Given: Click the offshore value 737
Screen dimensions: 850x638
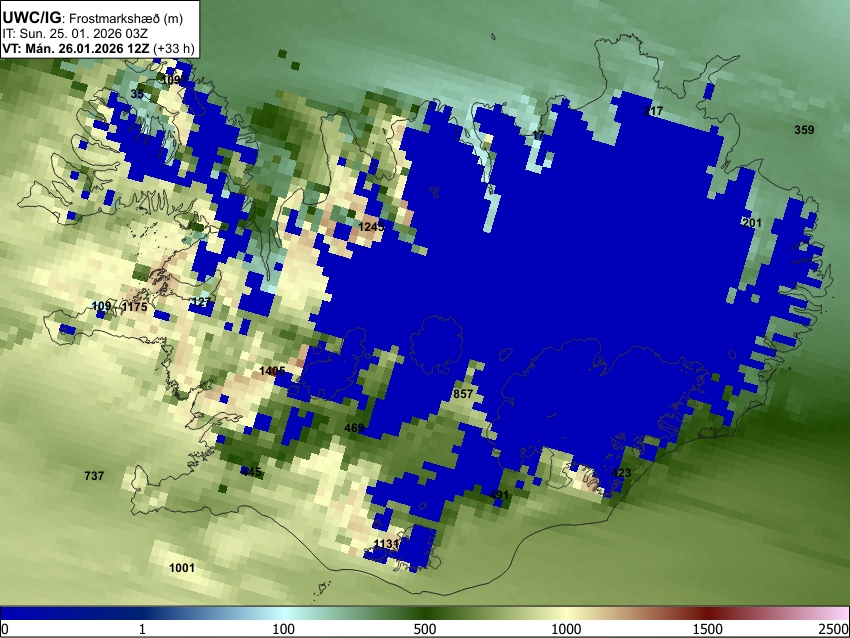Looking at the screenshot, I should tap(94, 475).
